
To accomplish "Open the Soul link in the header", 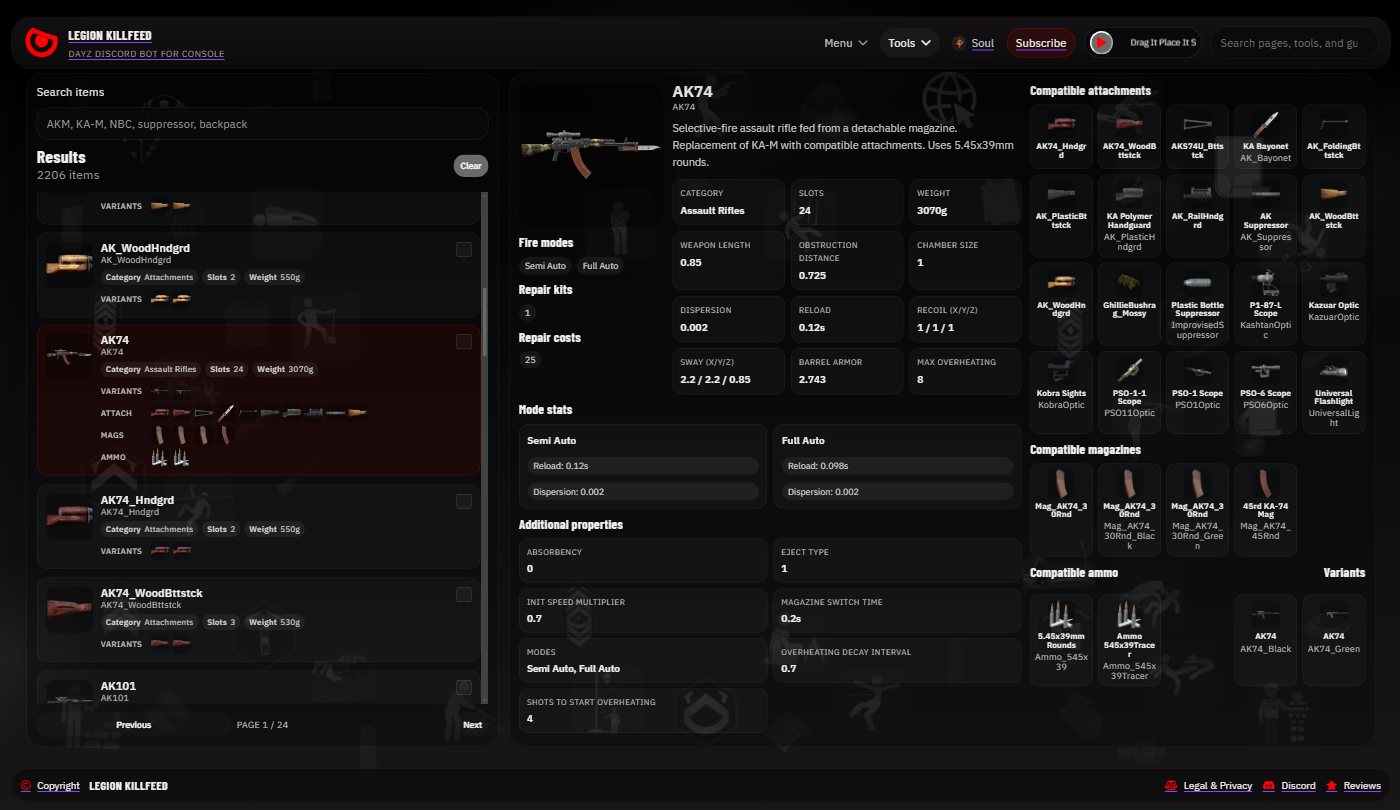I will 974,43.
